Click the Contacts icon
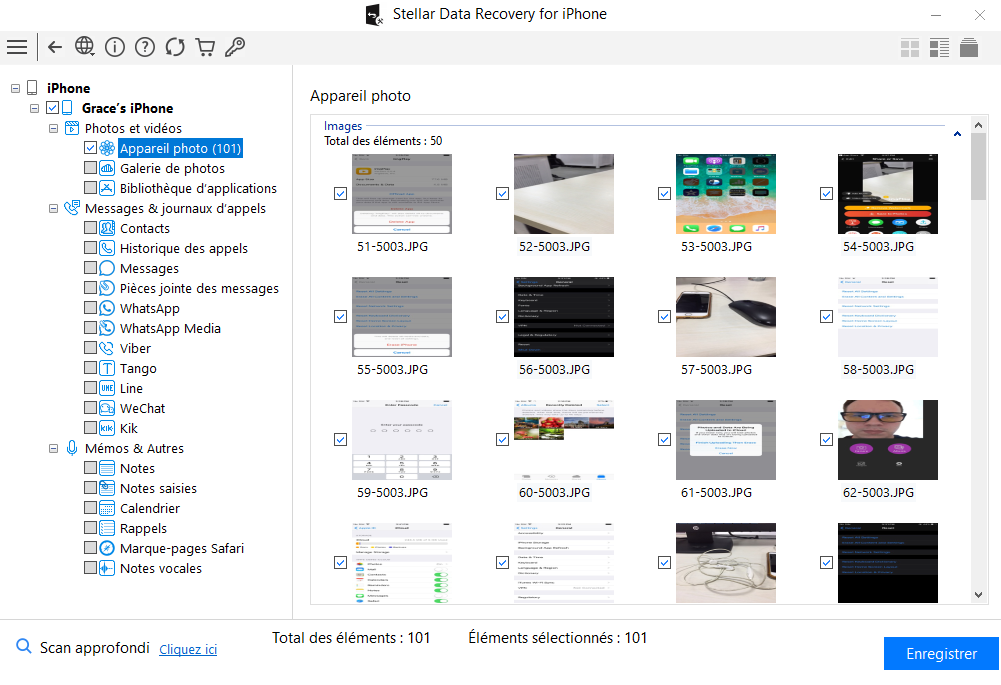The width and height of the screenshot is (1001, 685). 107,229
